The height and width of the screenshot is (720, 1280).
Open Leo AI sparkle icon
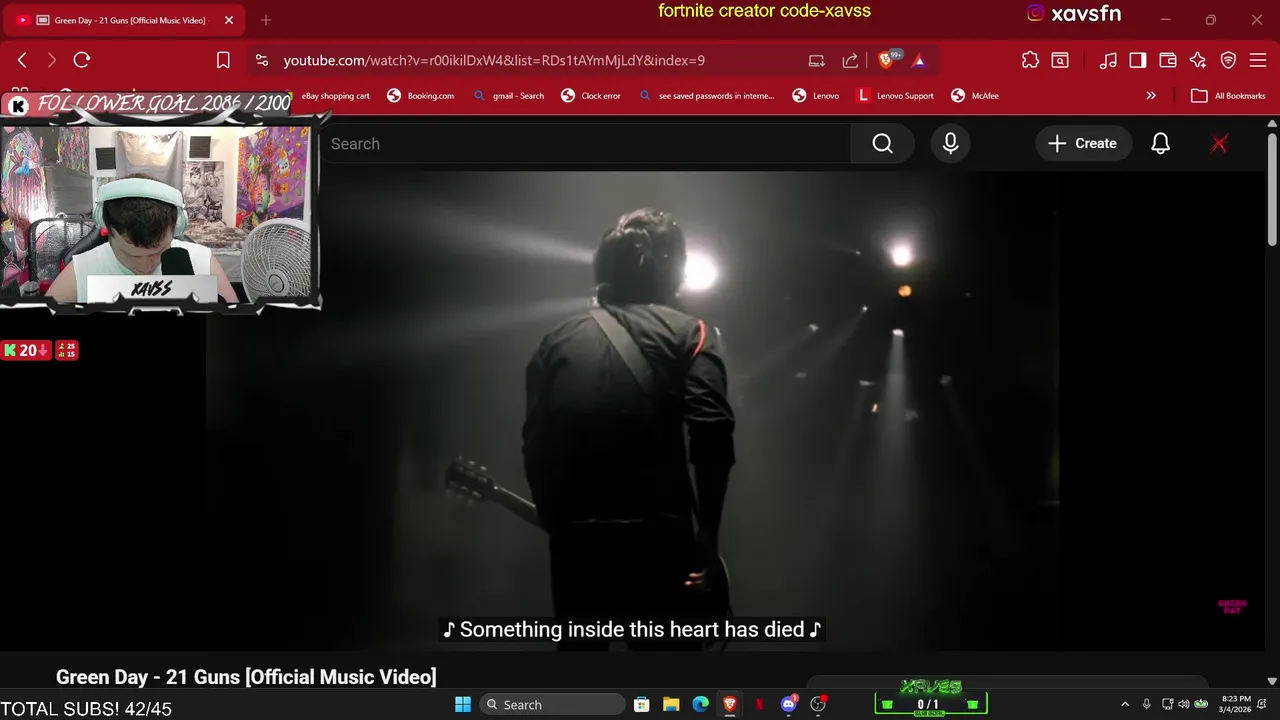point(1198,60)
